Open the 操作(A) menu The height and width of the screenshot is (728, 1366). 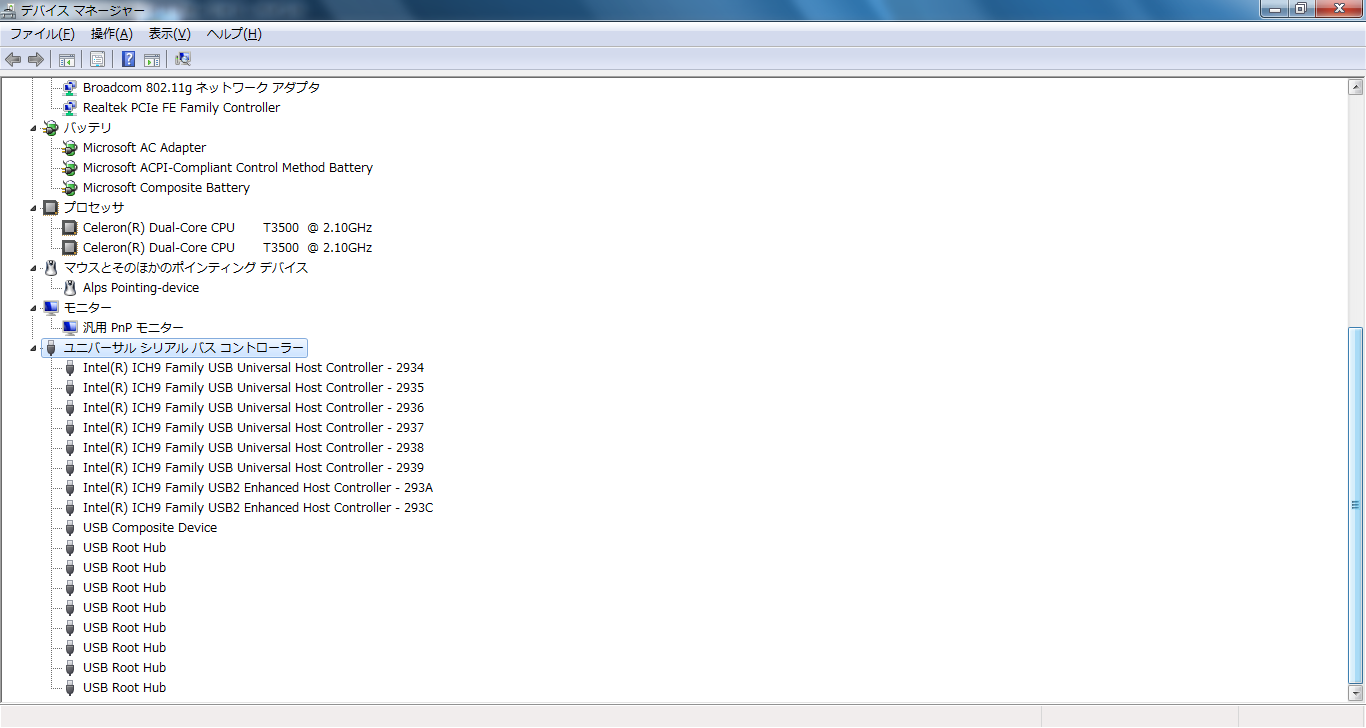111,34
